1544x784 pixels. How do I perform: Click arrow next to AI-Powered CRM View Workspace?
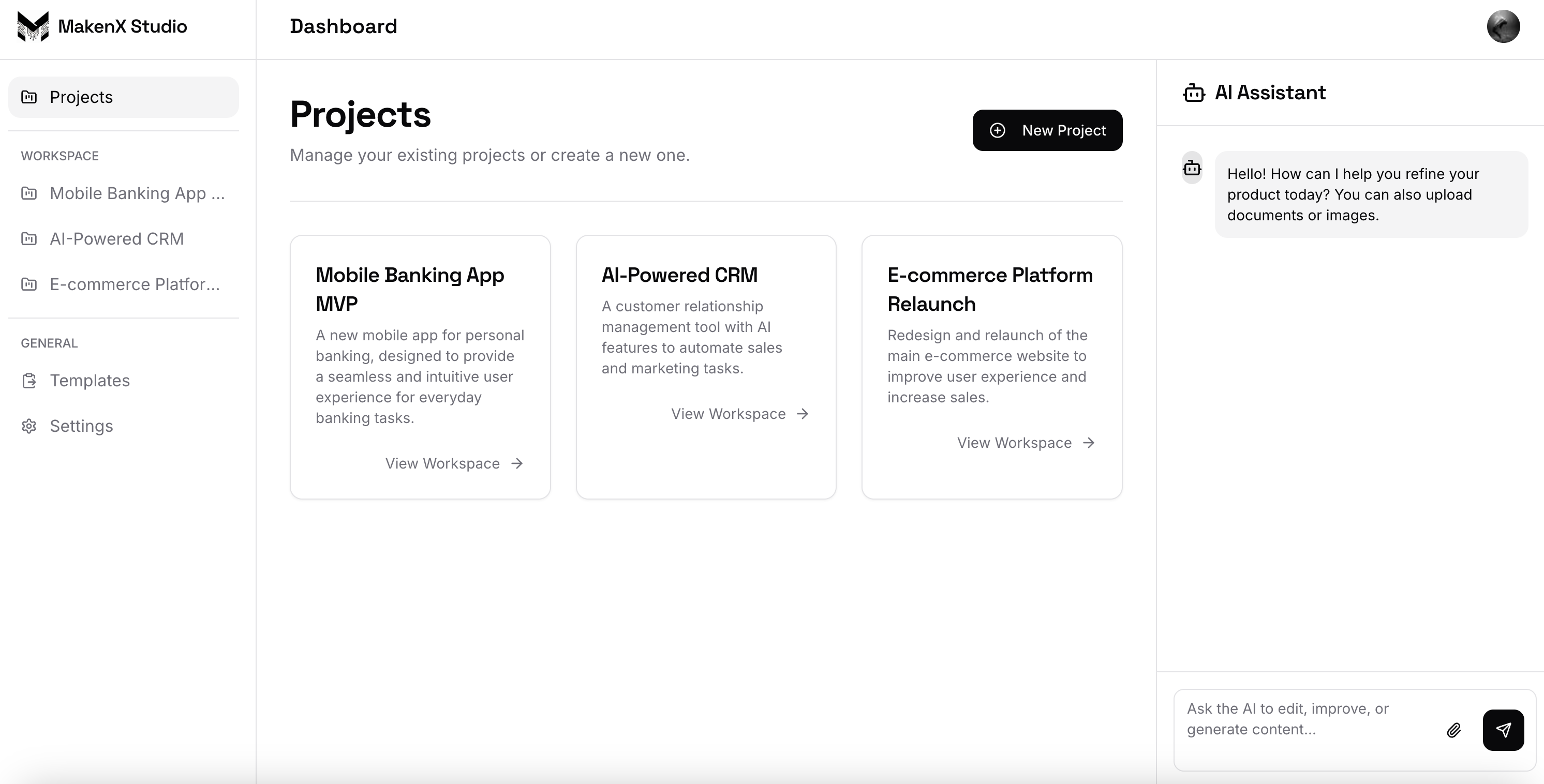[803, 414]
